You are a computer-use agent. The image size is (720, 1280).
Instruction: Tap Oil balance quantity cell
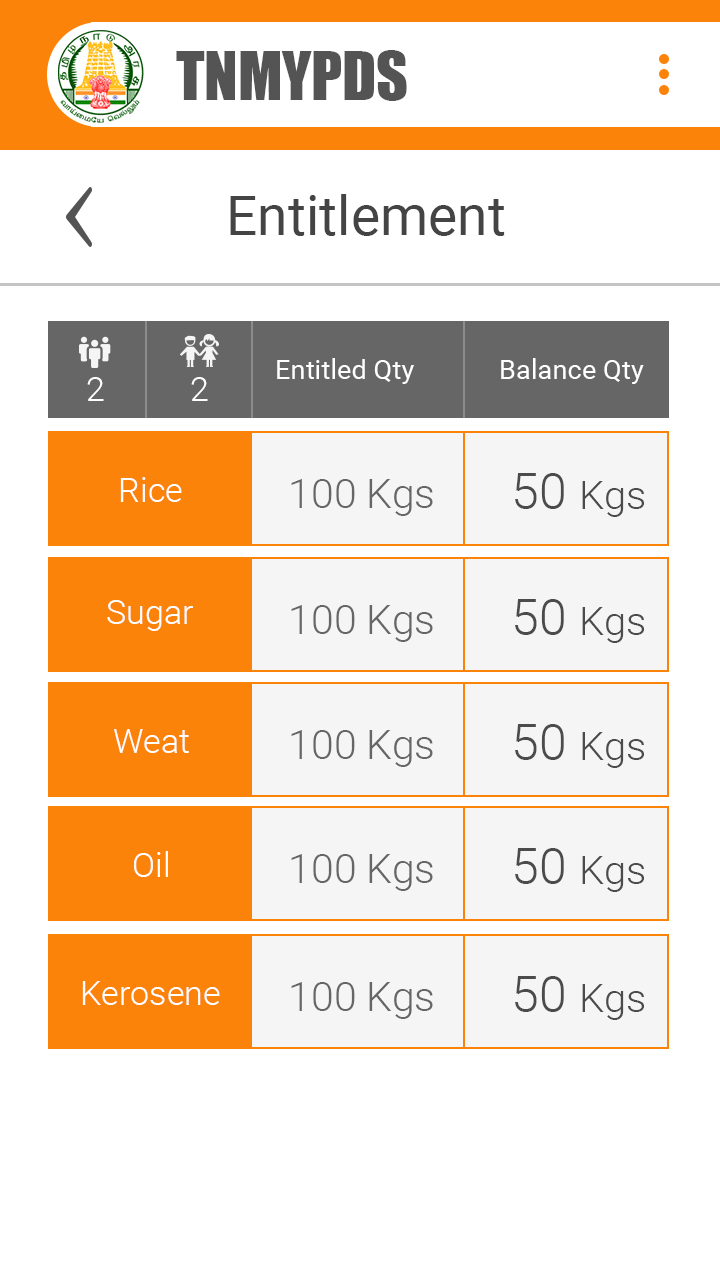click(578, 868)
